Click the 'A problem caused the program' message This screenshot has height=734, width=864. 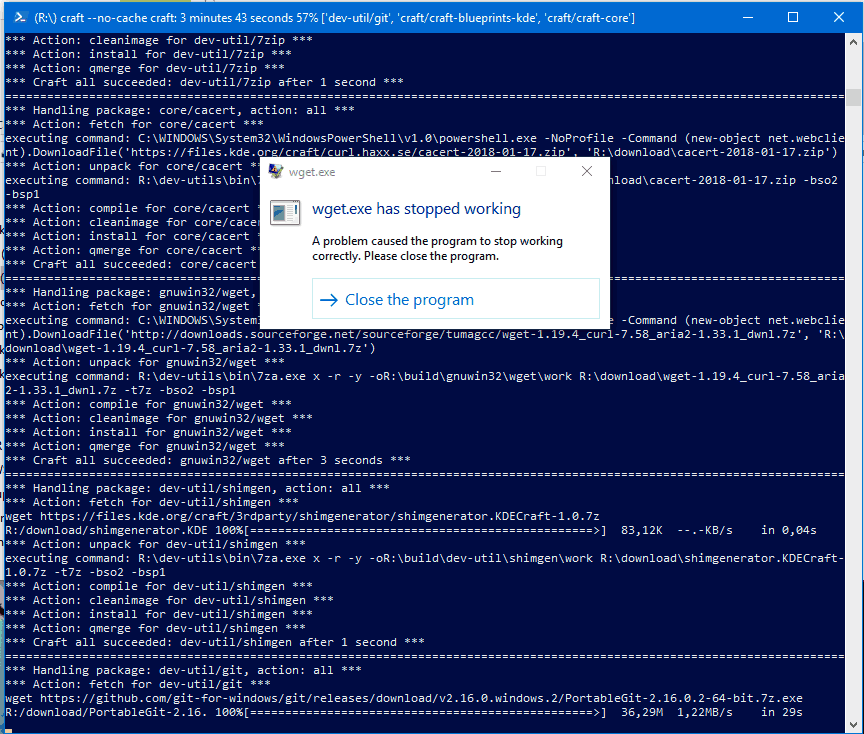438,249
